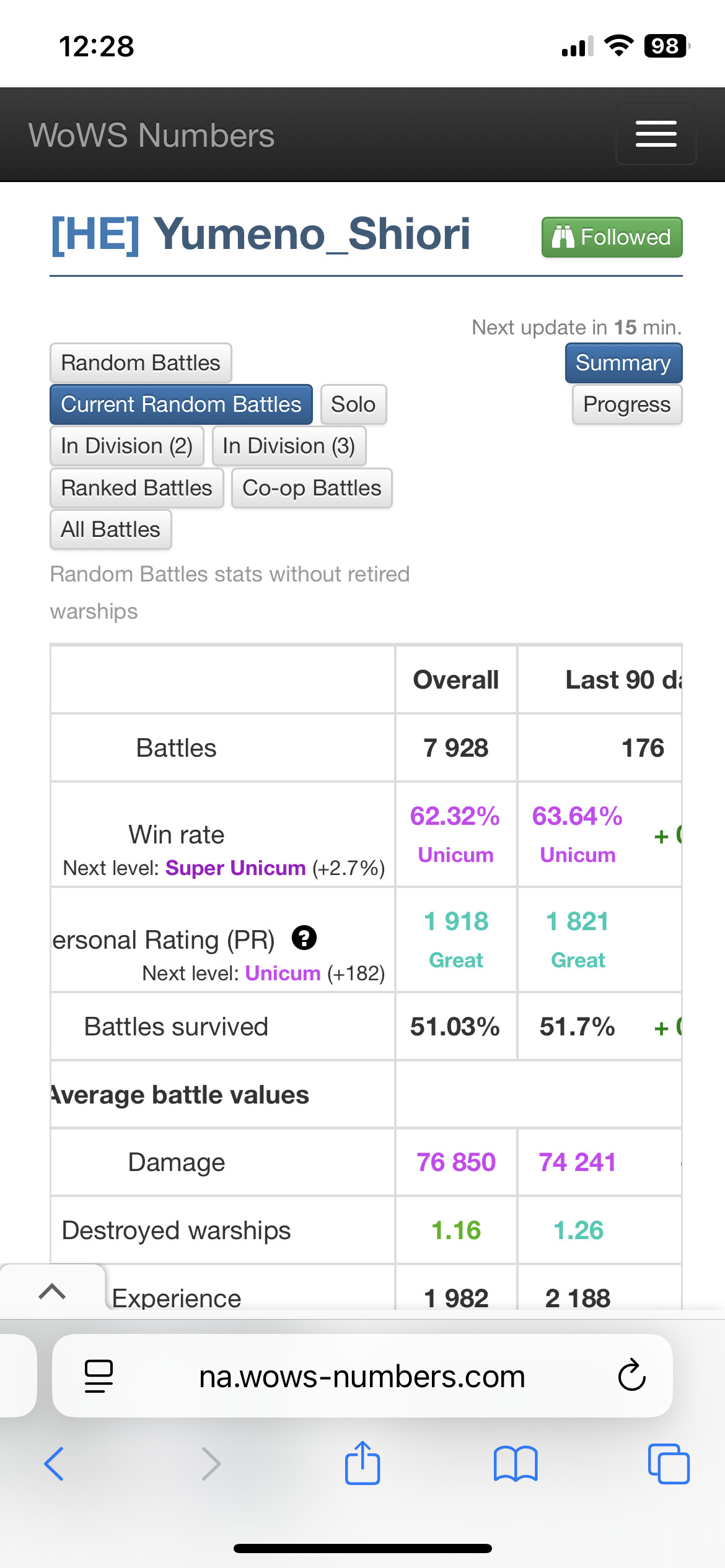View Ranked Battles statistics

pos(136,488)
